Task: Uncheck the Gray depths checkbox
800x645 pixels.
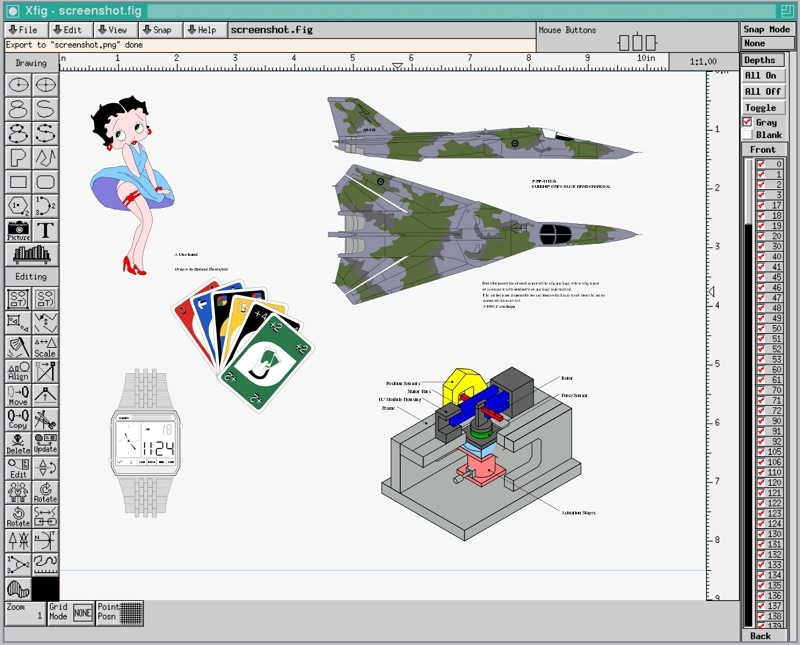Action: click(x=747, y=122)
